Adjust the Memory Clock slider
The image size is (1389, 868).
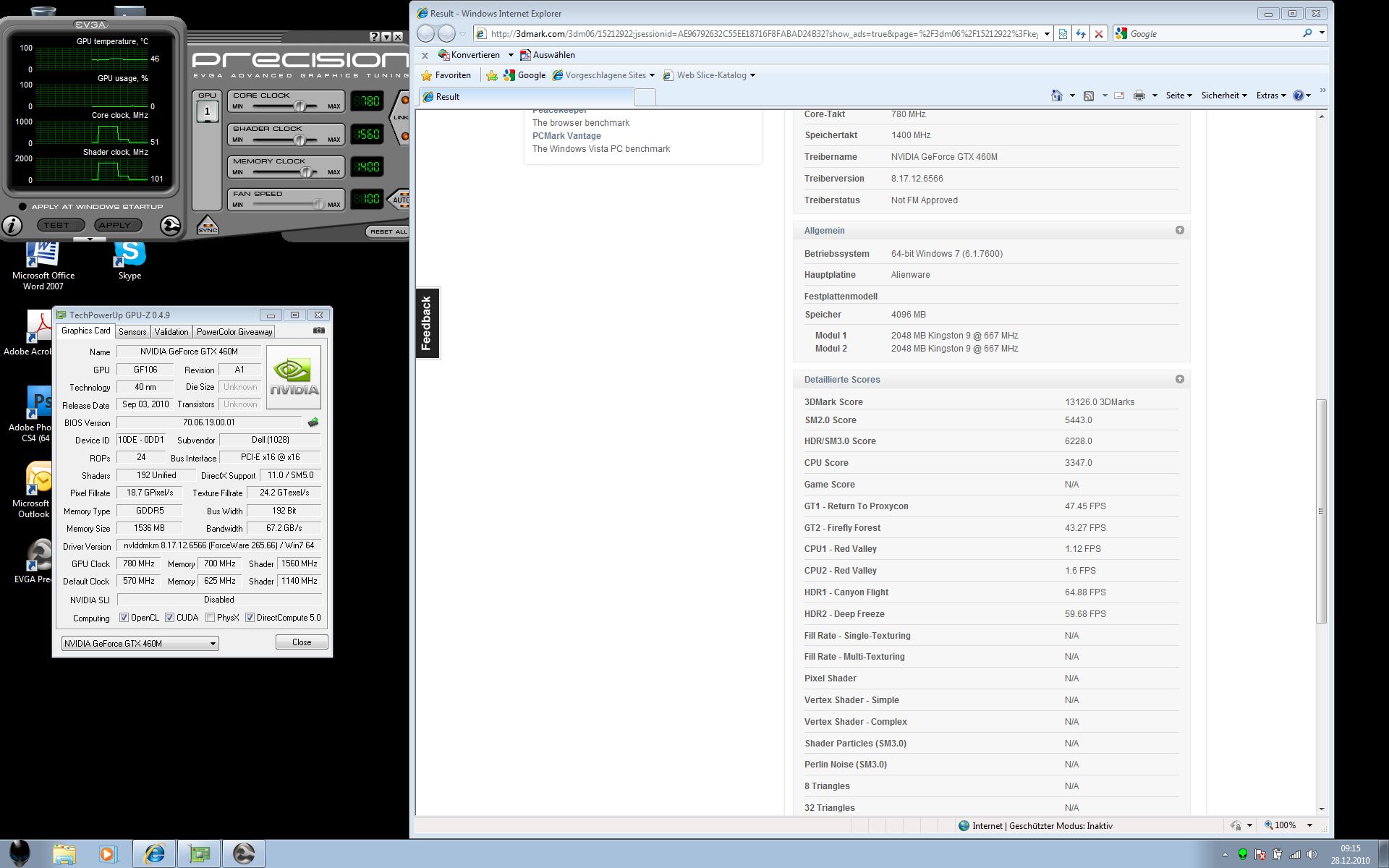click(307, 172)
